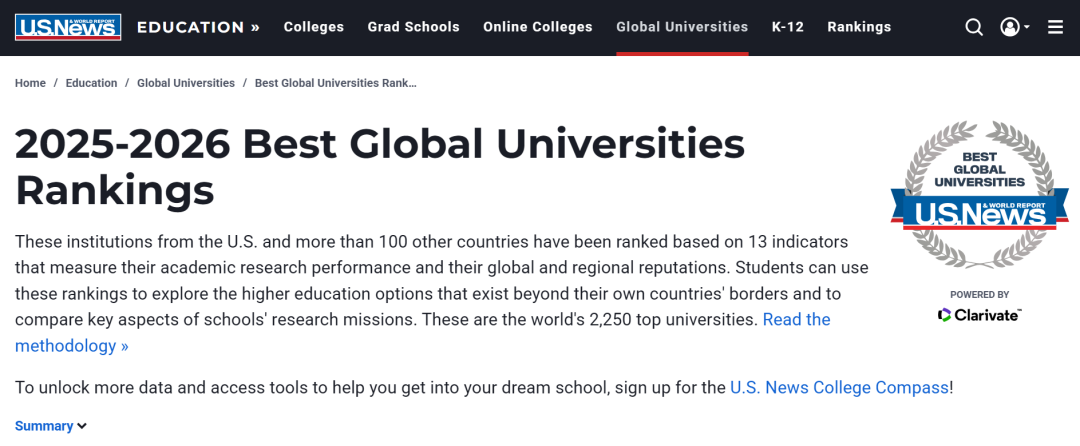Viewport: 1080px width, 446px height.
Task: Open the Read the methodology link
Action: tap(796, 320)
